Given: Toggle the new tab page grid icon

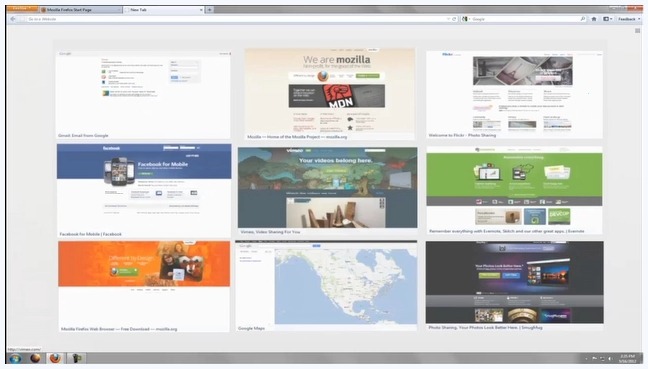Looking at the screenshot, I should pos(637,31).
